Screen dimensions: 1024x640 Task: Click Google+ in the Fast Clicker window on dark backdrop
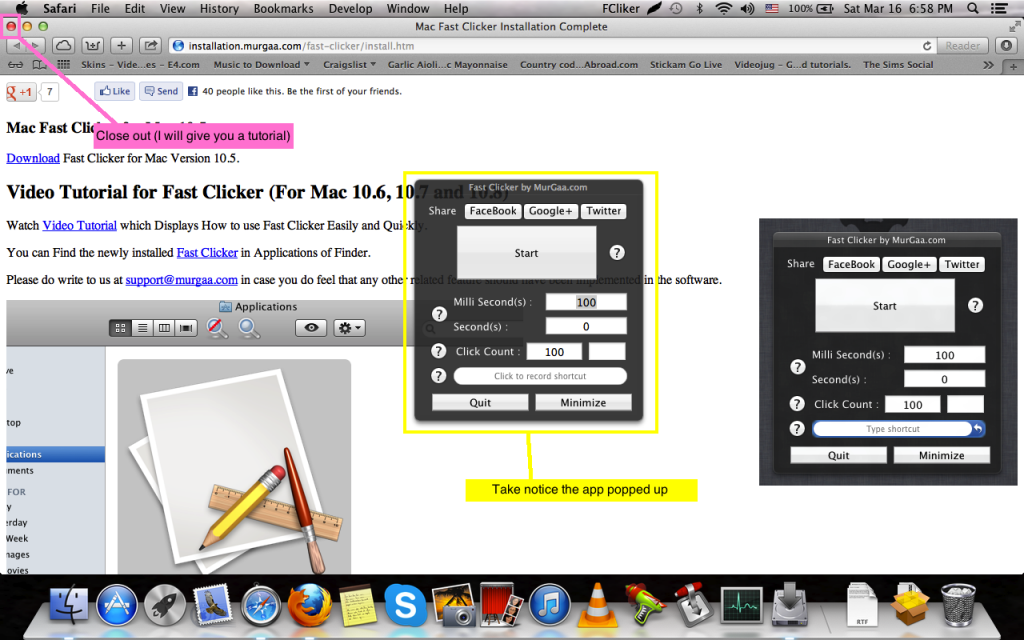click(x=909, y=264)
